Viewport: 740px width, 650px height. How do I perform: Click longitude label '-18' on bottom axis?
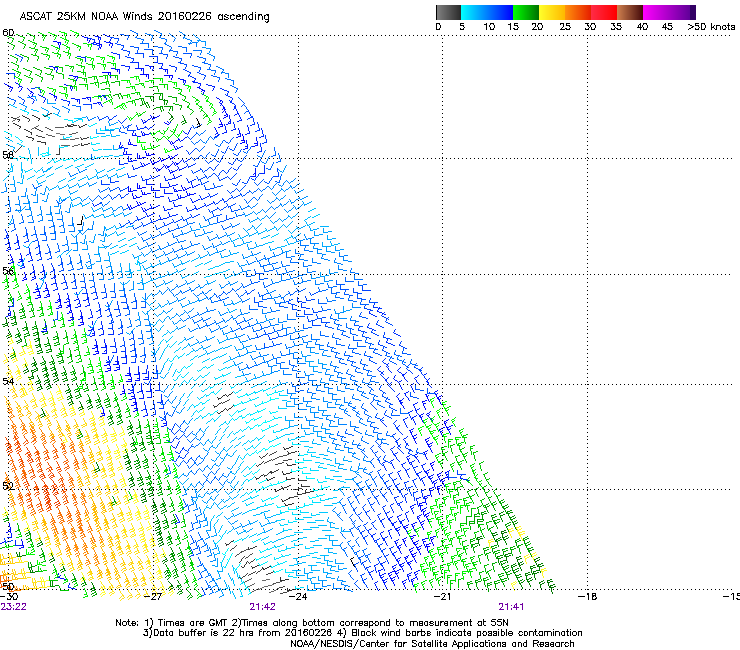587,597
